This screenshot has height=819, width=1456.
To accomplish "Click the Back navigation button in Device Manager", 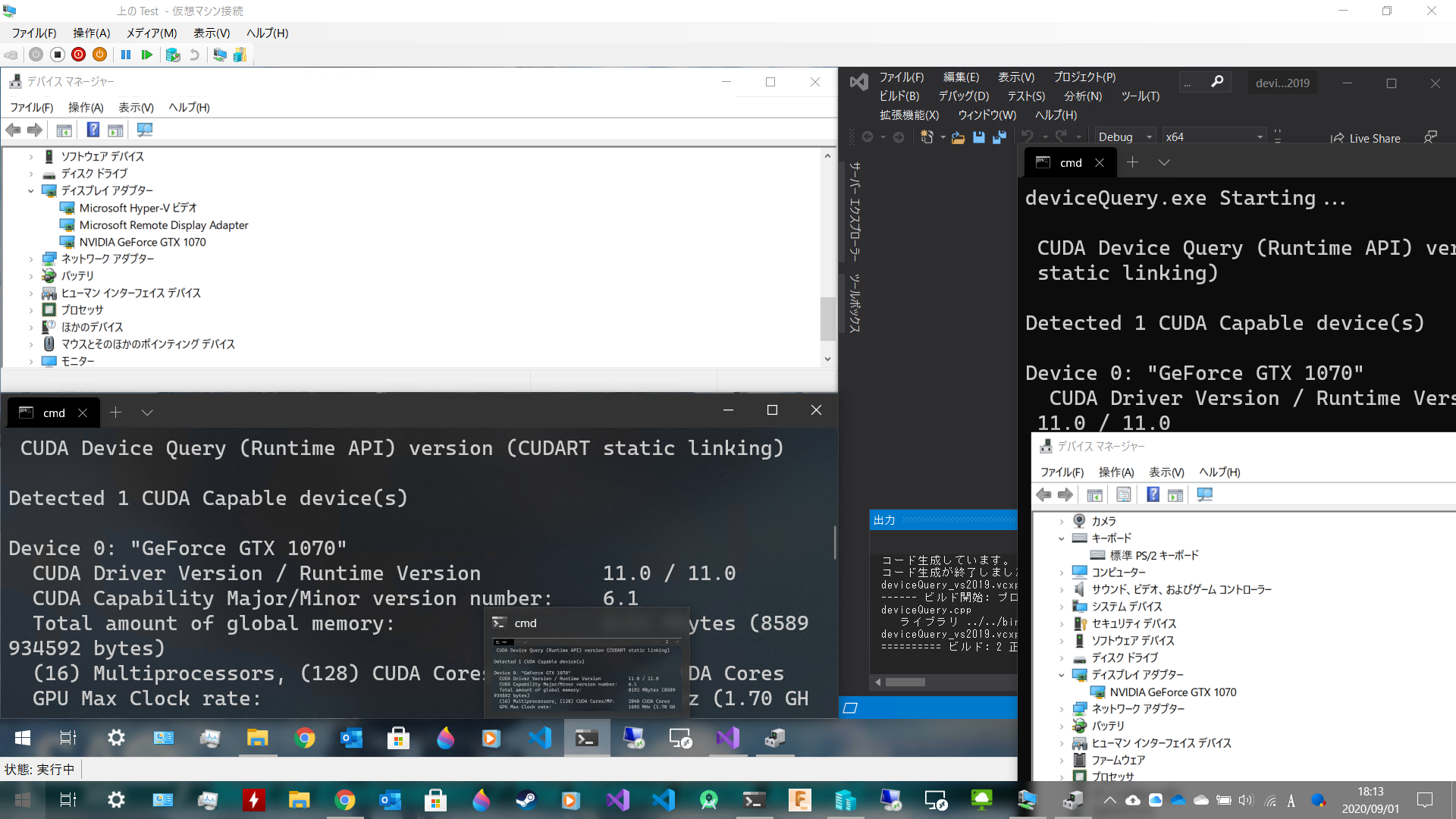I will coord(13,130).
